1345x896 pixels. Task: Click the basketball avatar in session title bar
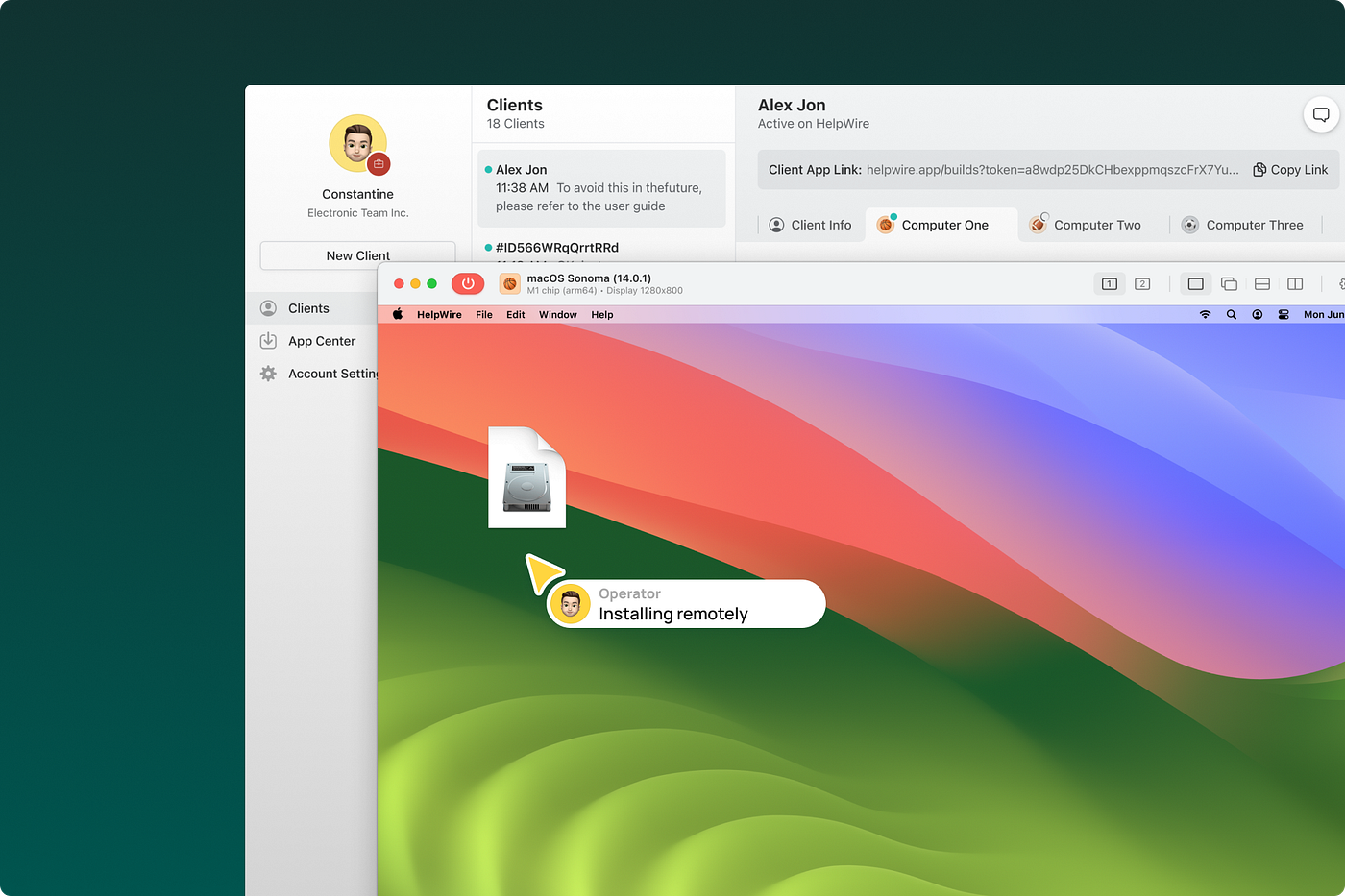click(509, 283)
